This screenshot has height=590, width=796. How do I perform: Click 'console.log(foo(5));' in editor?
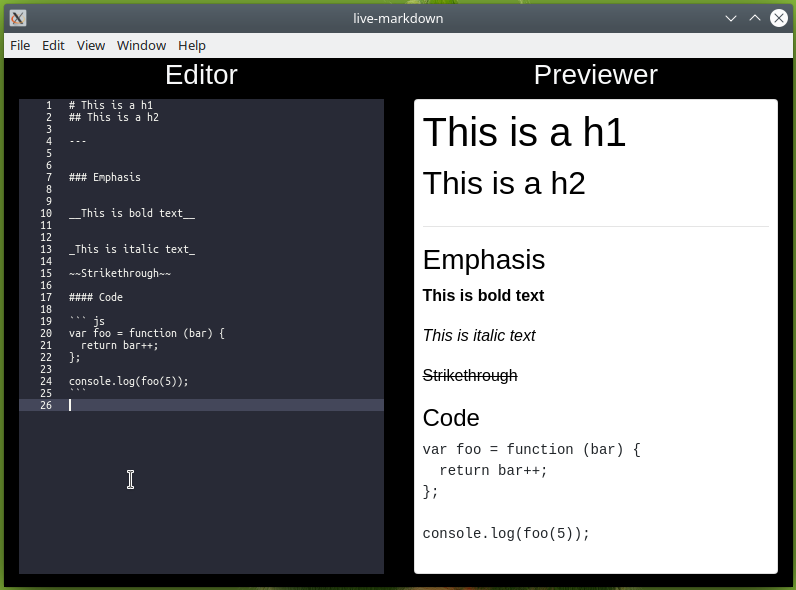[x=128, y=381]
